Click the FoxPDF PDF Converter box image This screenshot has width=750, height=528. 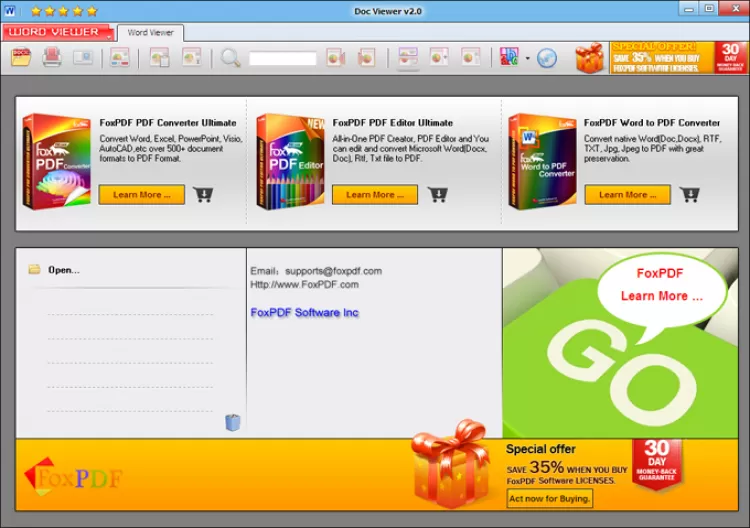[x=57, y=161]
